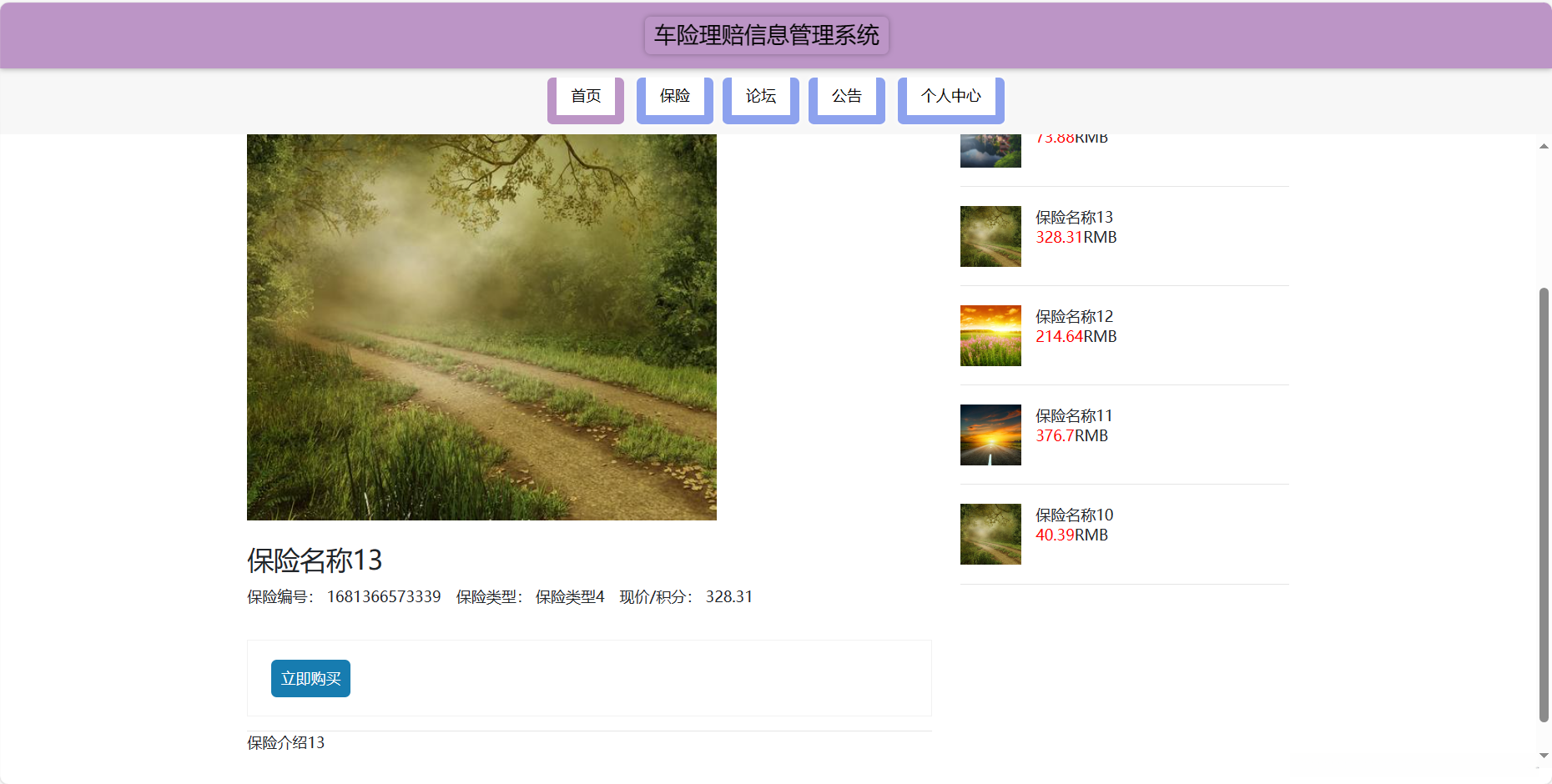Click the 车险理赔信息管理系统 site title
This screenshot has width=1552, height=784.
click(x=766, y=35)
